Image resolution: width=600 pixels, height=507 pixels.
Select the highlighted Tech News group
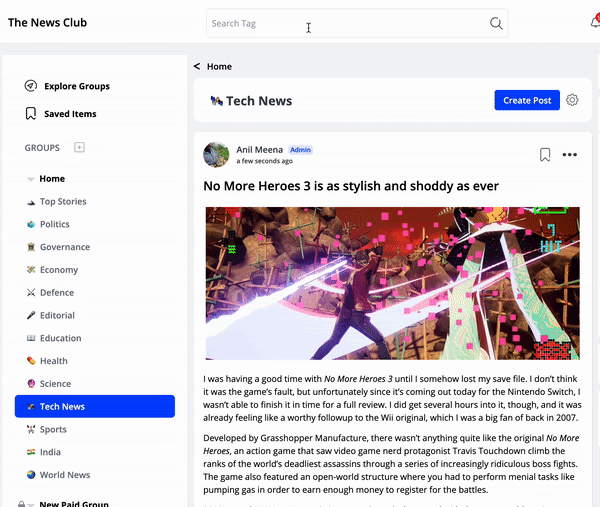click(x=95, y=406)
